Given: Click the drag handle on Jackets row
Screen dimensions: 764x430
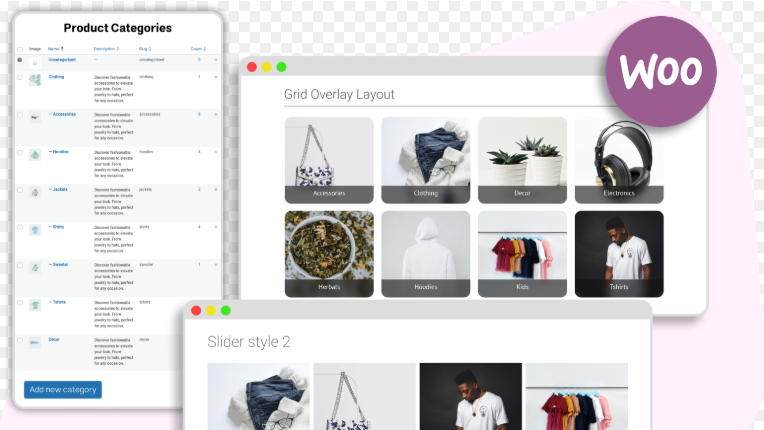Looking at the screenshot, I should pyautogui.click(x=216, y=189).
